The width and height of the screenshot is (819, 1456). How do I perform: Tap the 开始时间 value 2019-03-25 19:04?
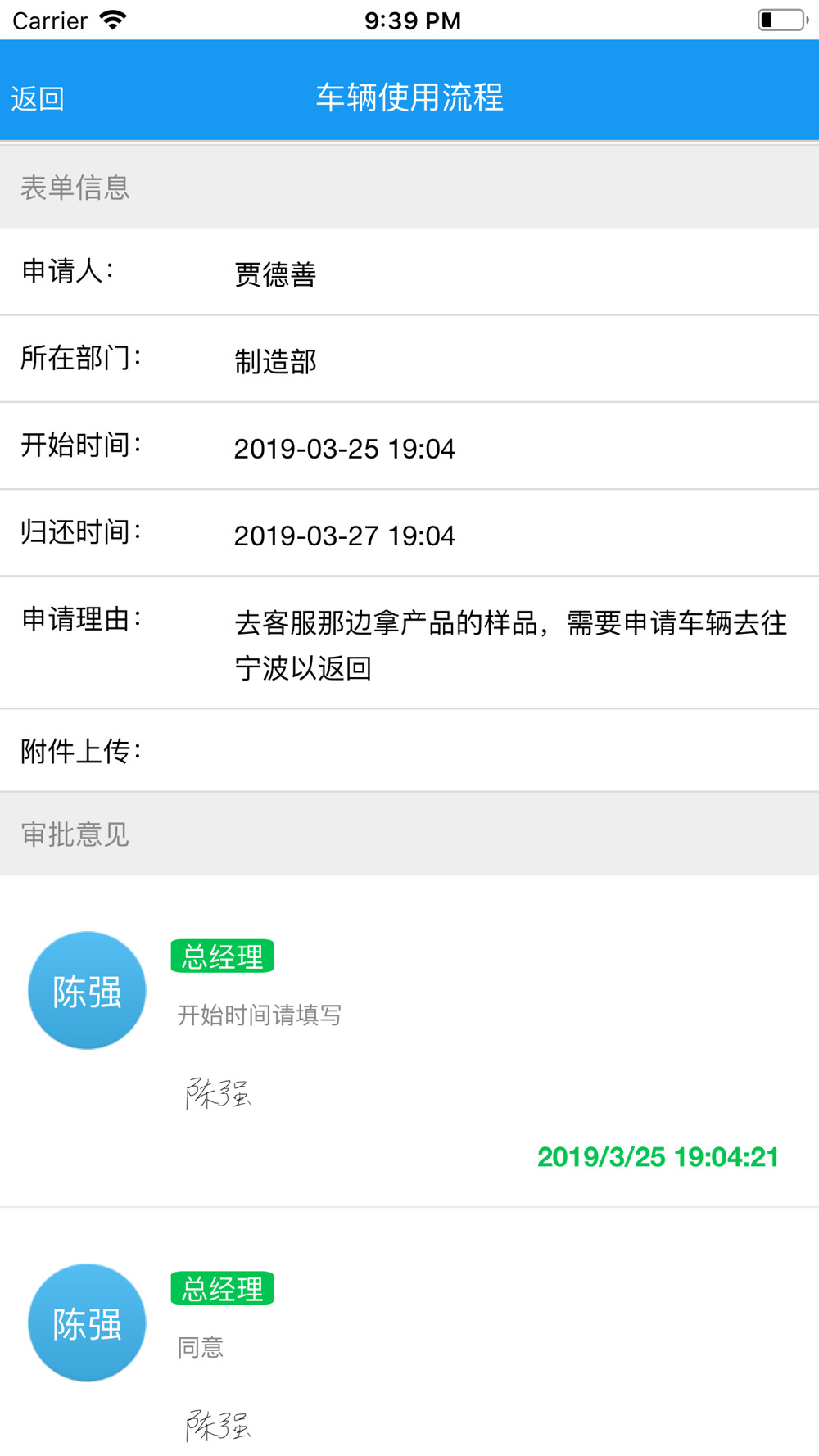click(x=344, y=449)
